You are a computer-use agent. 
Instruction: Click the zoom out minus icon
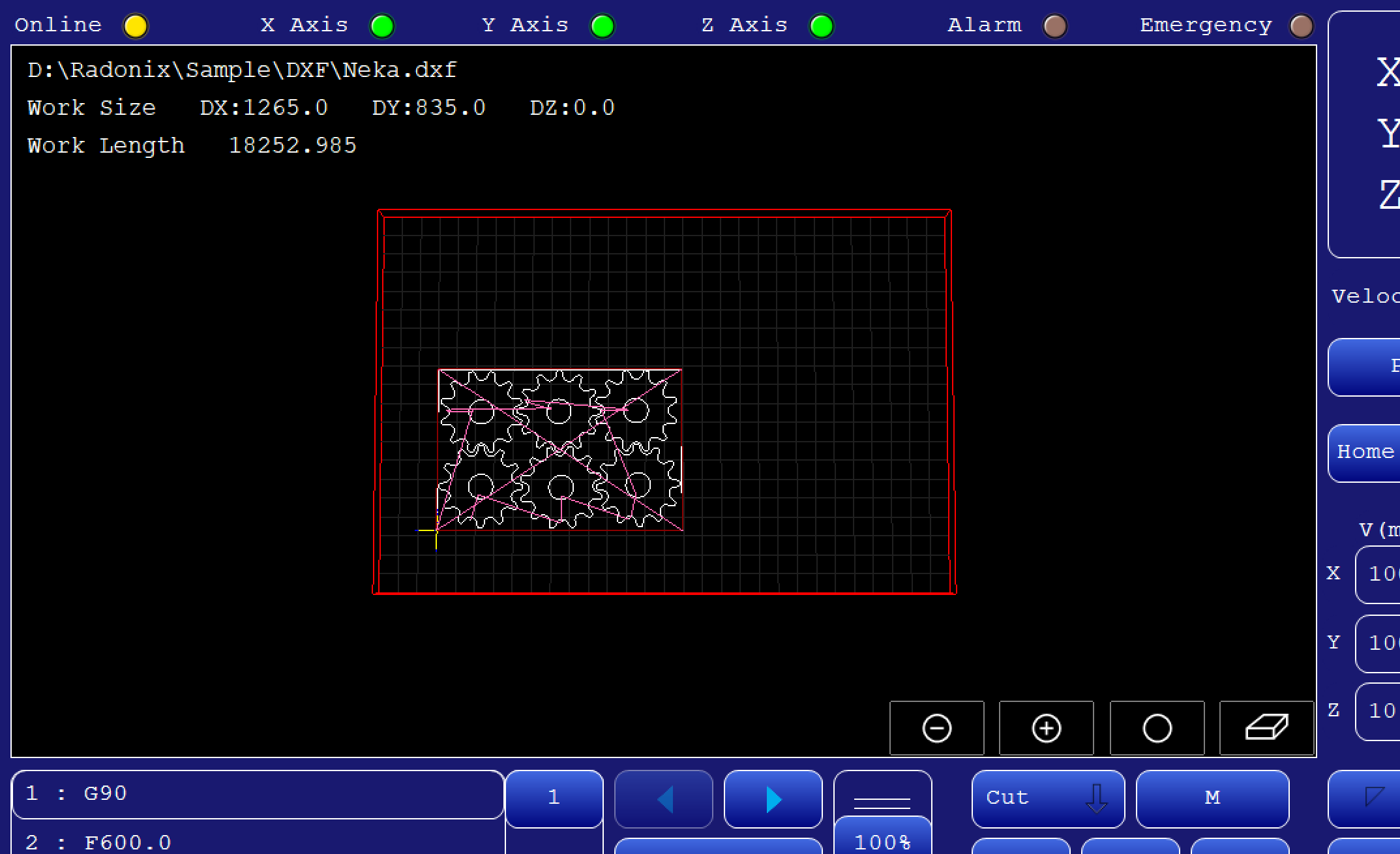click(x=936, y=728)
